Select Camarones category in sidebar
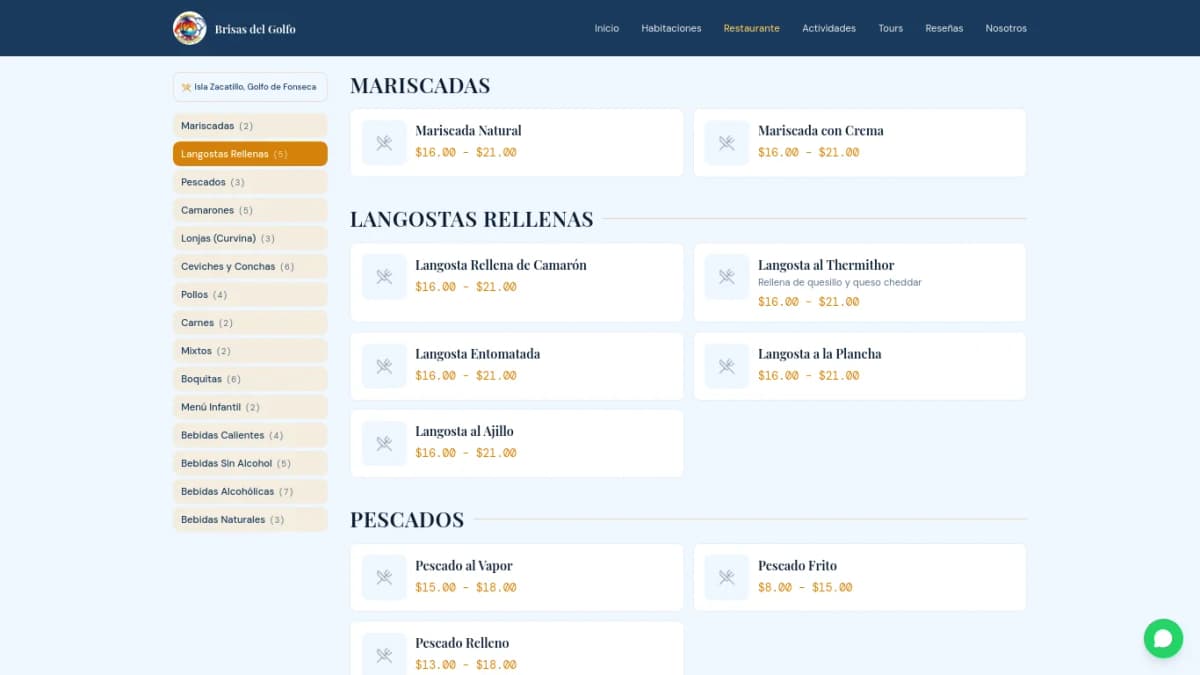Screen dimensions: 1200x675 pyautogui.click(x=250, y=210)
